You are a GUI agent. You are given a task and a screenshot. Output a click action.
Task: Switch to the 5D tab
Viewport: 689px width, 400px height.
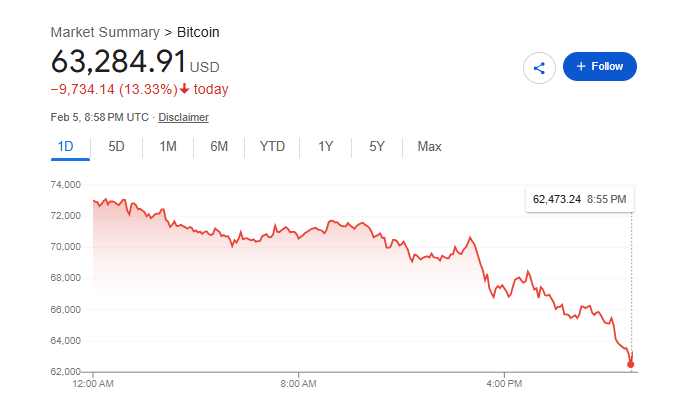pyautogui.click(x=116, y=147)
